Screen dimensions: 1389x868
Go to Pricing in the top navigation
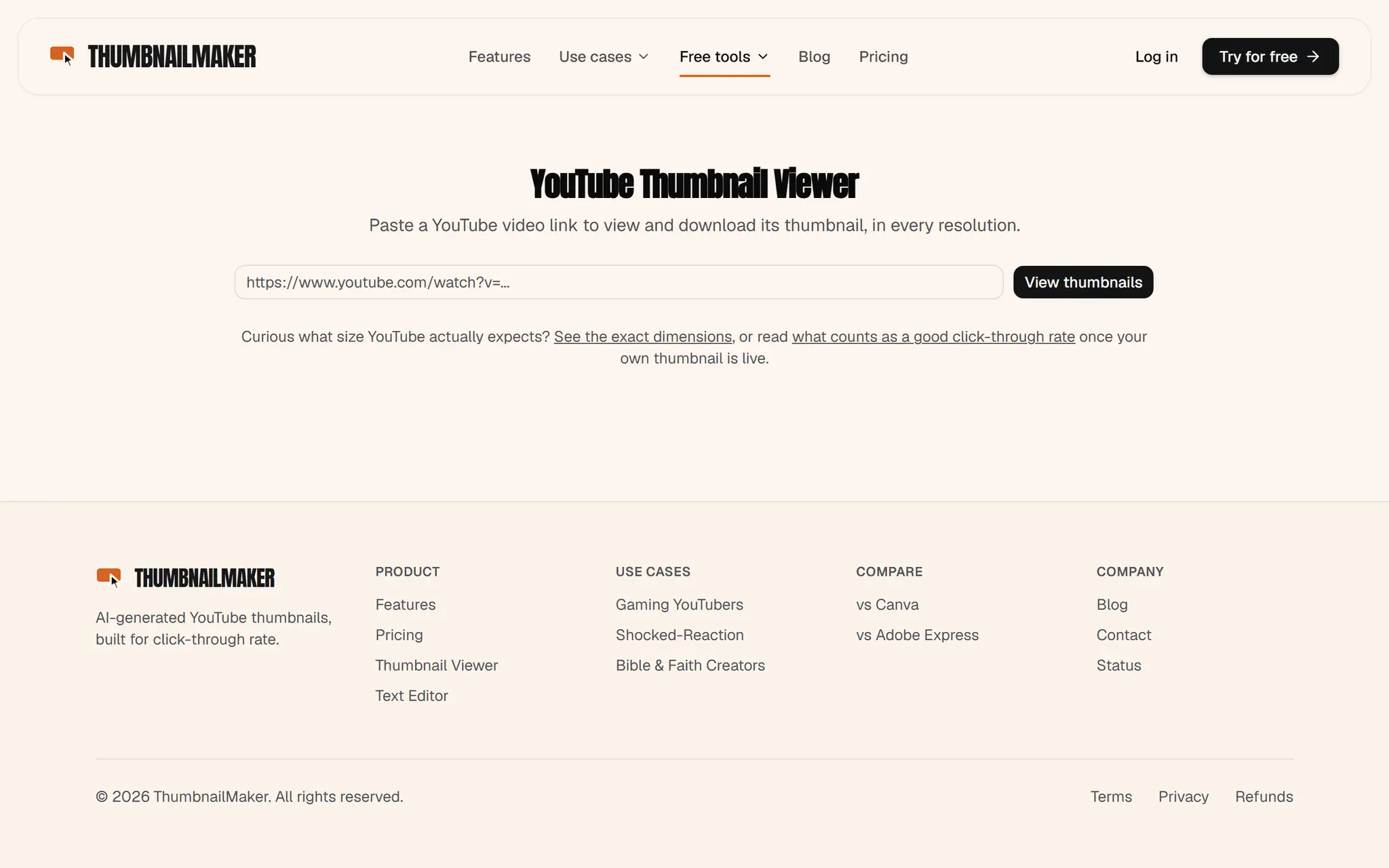click(x=883, y=56)
